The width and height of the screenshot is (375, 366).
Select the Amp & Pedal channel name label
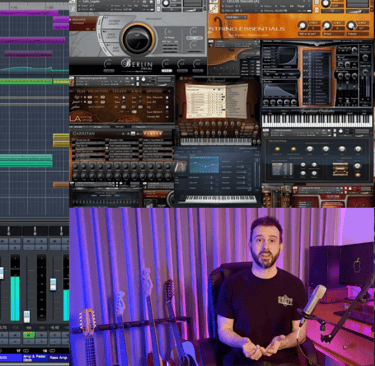pos(34,358)
